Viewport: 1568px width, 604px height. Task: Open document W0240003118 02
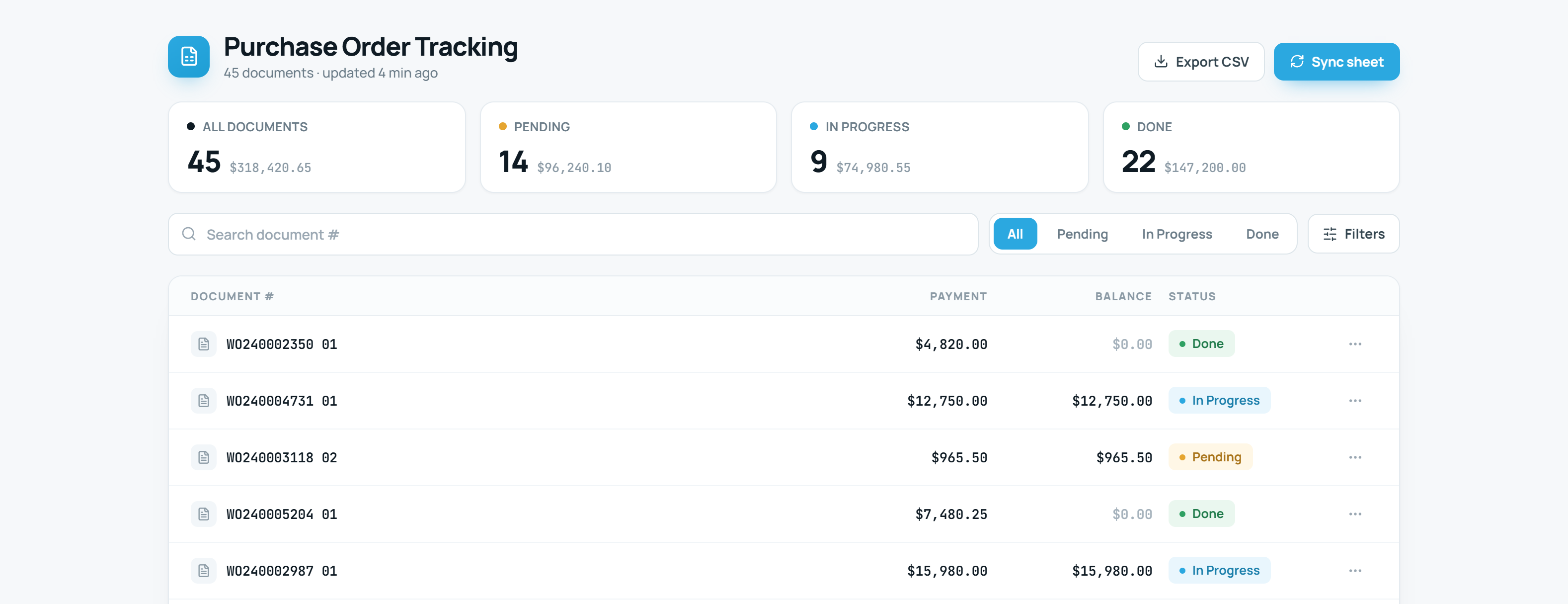point(281,457)
